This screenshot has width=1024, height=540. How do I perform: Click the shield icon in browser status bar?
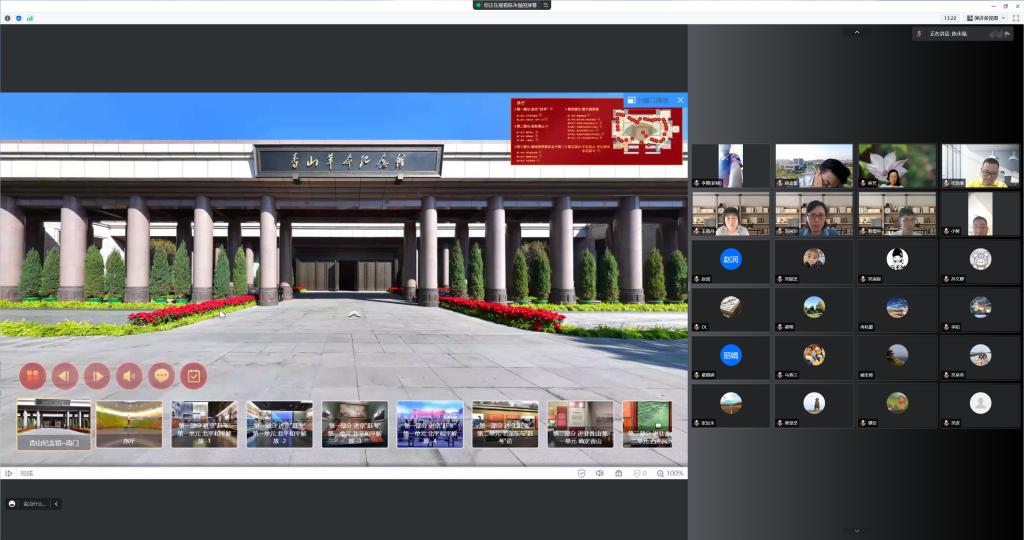[x=581, y=473]
